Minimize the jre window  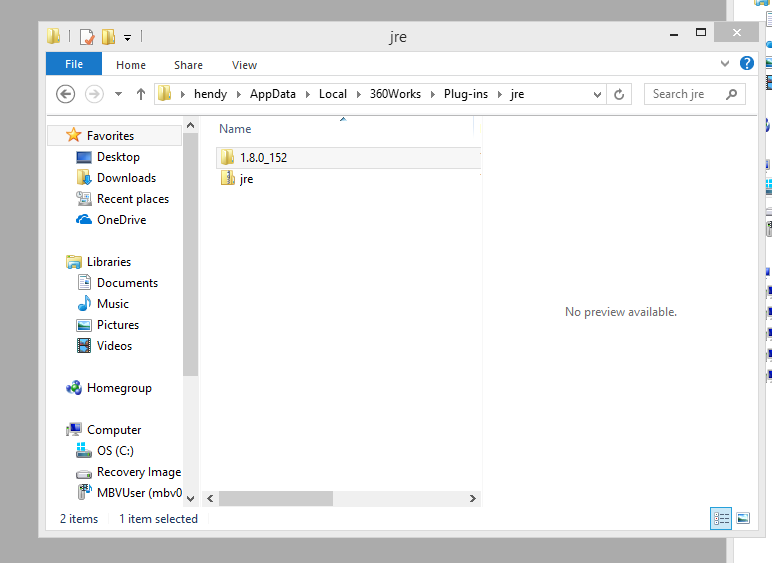coord(674,33)
